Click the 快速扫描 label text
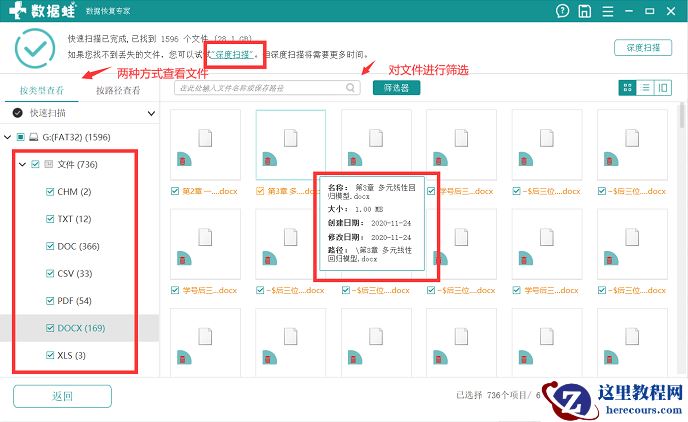Screen dimensions: 688x422 47,113
